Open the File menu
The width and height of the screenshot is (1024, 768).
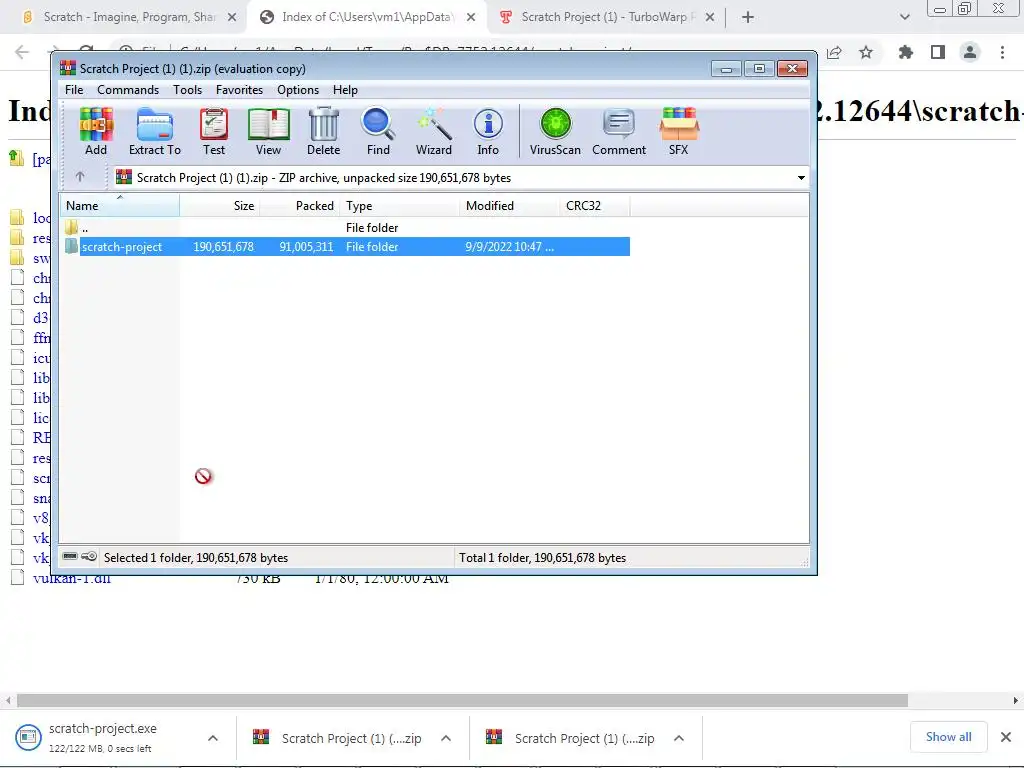click(x=74, y=89)
